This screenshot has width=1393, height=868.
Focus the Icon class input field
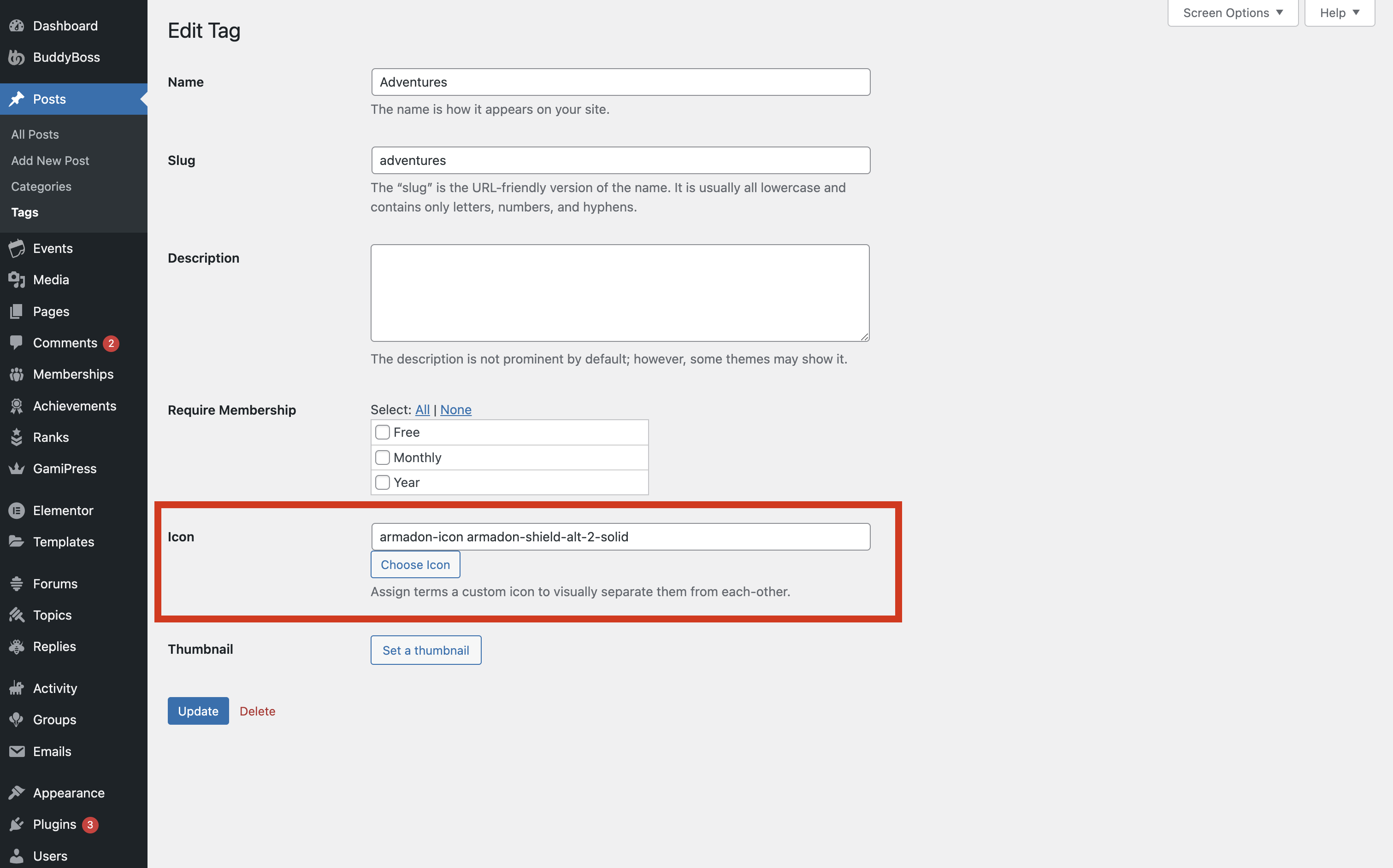(x=621, y=537)
